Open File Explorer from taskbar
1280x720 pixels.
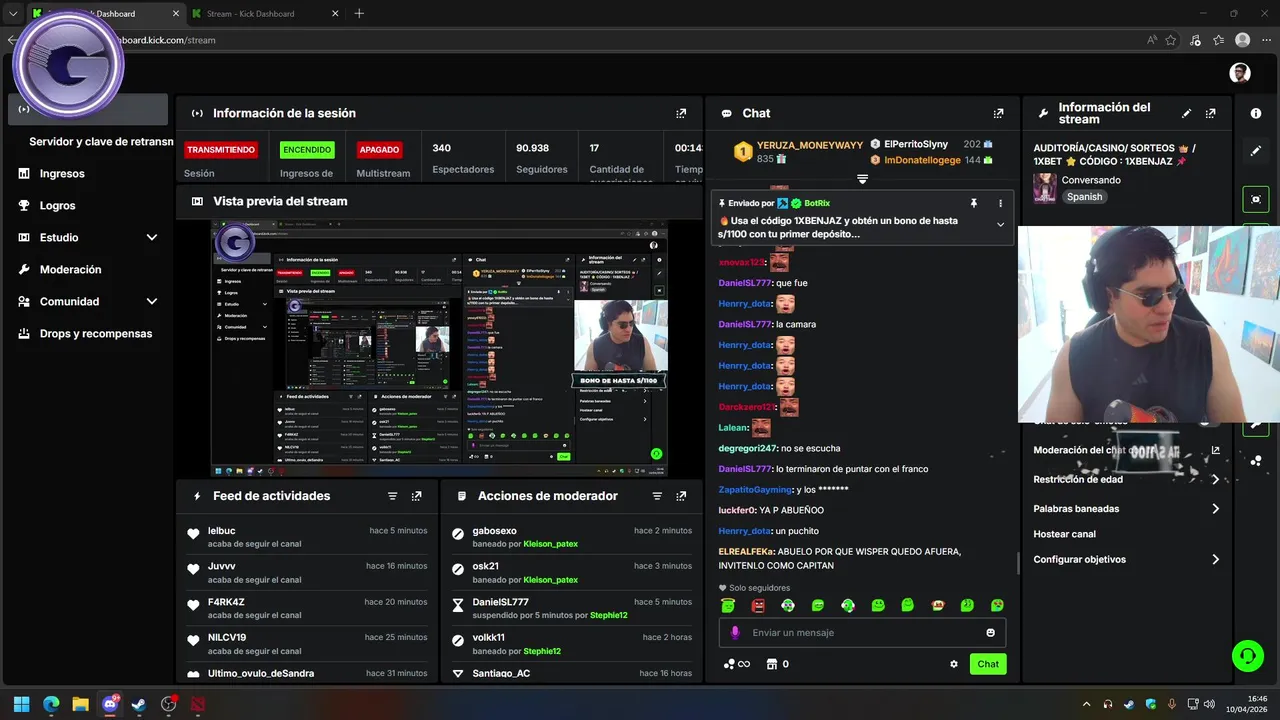(x=81, y=704)
